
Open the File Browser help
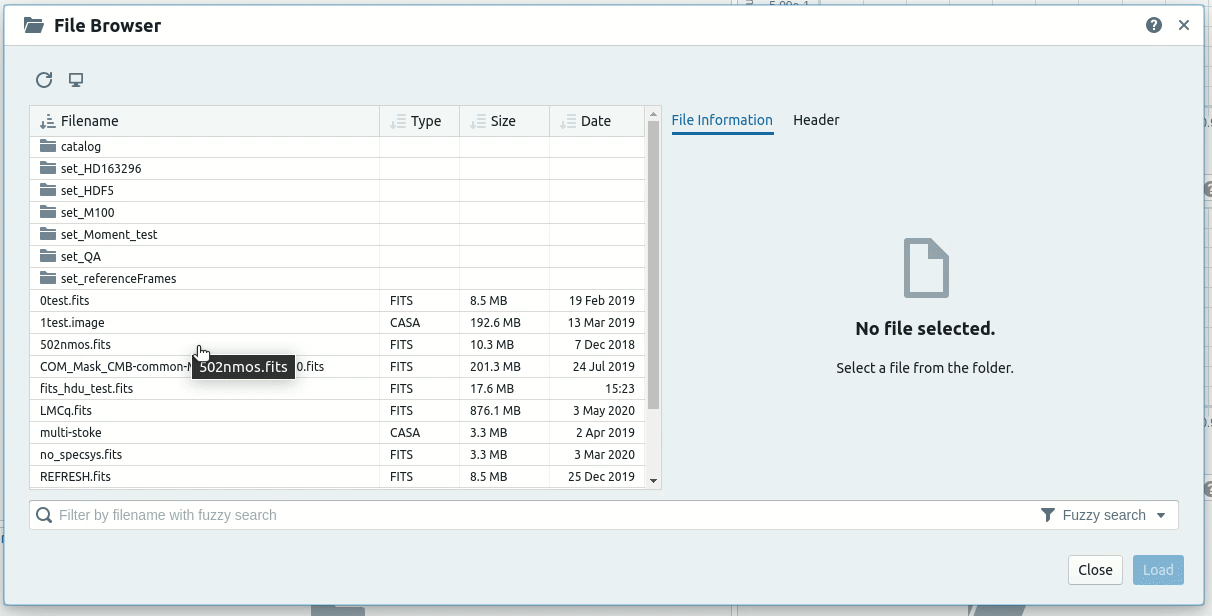(x=1153, y=25)
